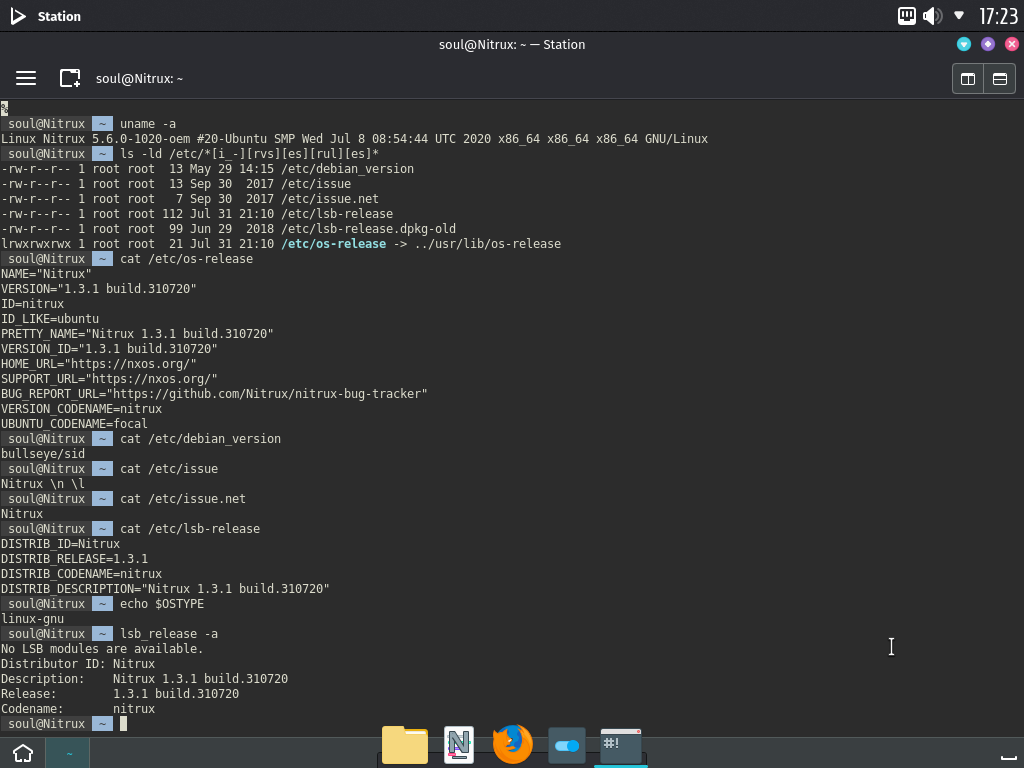Launch Firefox from the dock
1024x768 pixels.
pyautogui.click(x=513, y=744)
